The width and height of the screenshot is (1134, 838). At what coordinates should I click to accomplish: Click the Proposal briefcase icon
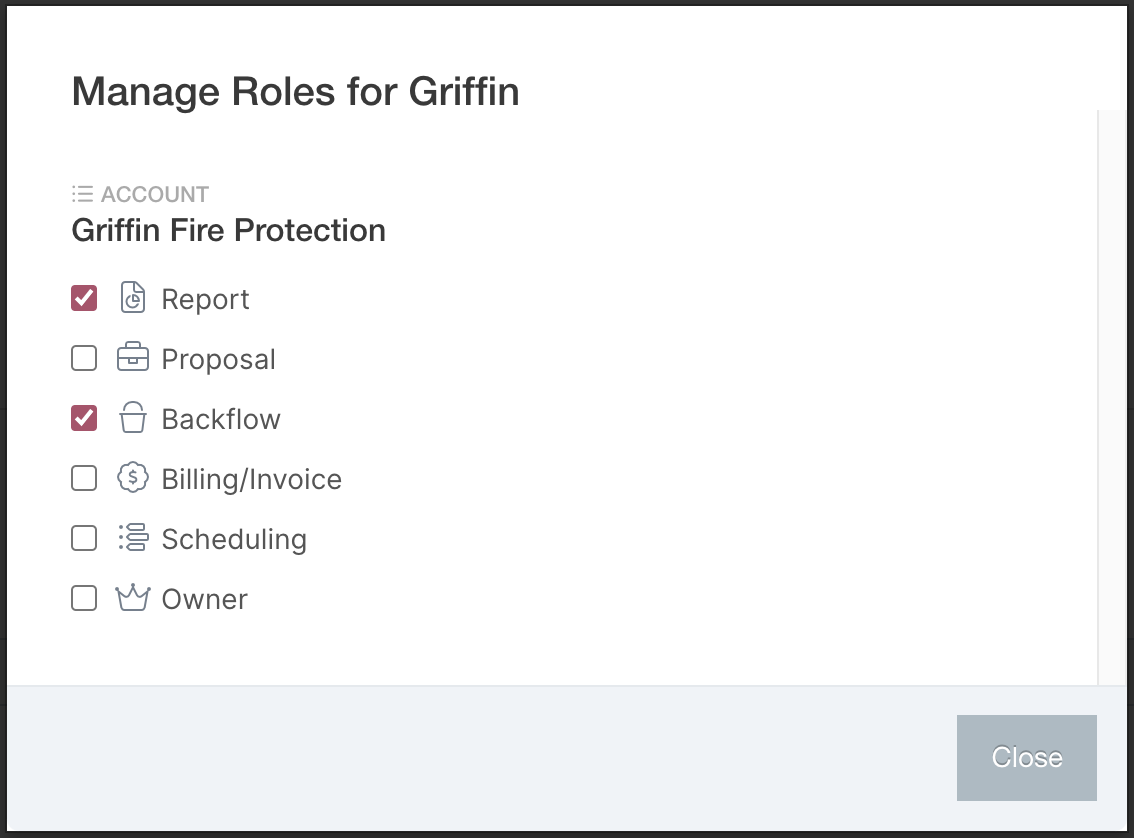[x=133, y=357]
